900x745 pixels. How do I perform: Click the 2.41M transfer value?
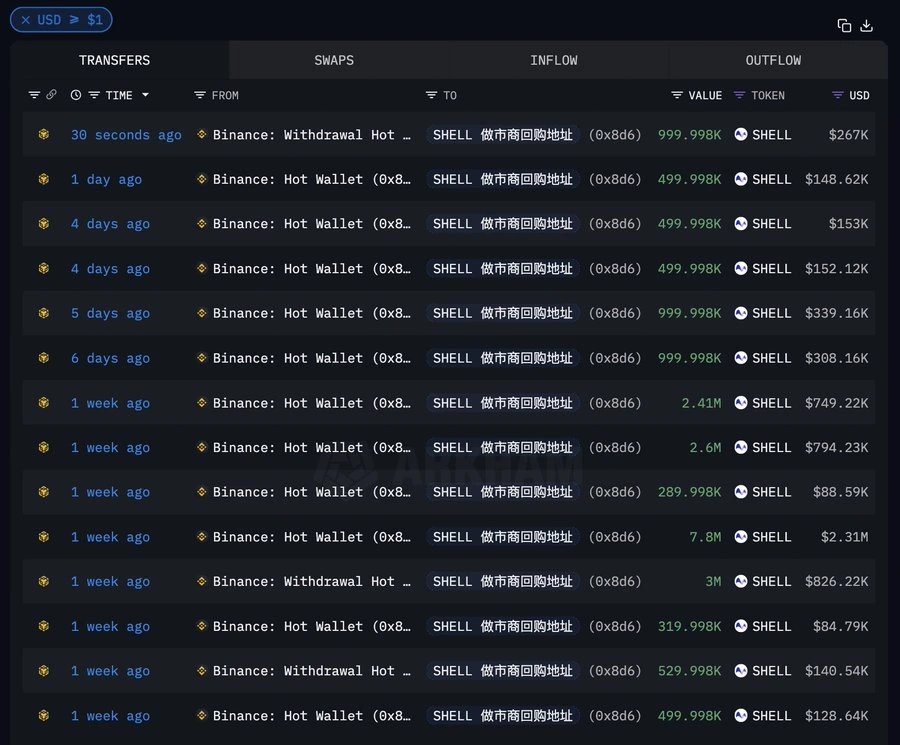pyautogui.click(x=701, y=403)
